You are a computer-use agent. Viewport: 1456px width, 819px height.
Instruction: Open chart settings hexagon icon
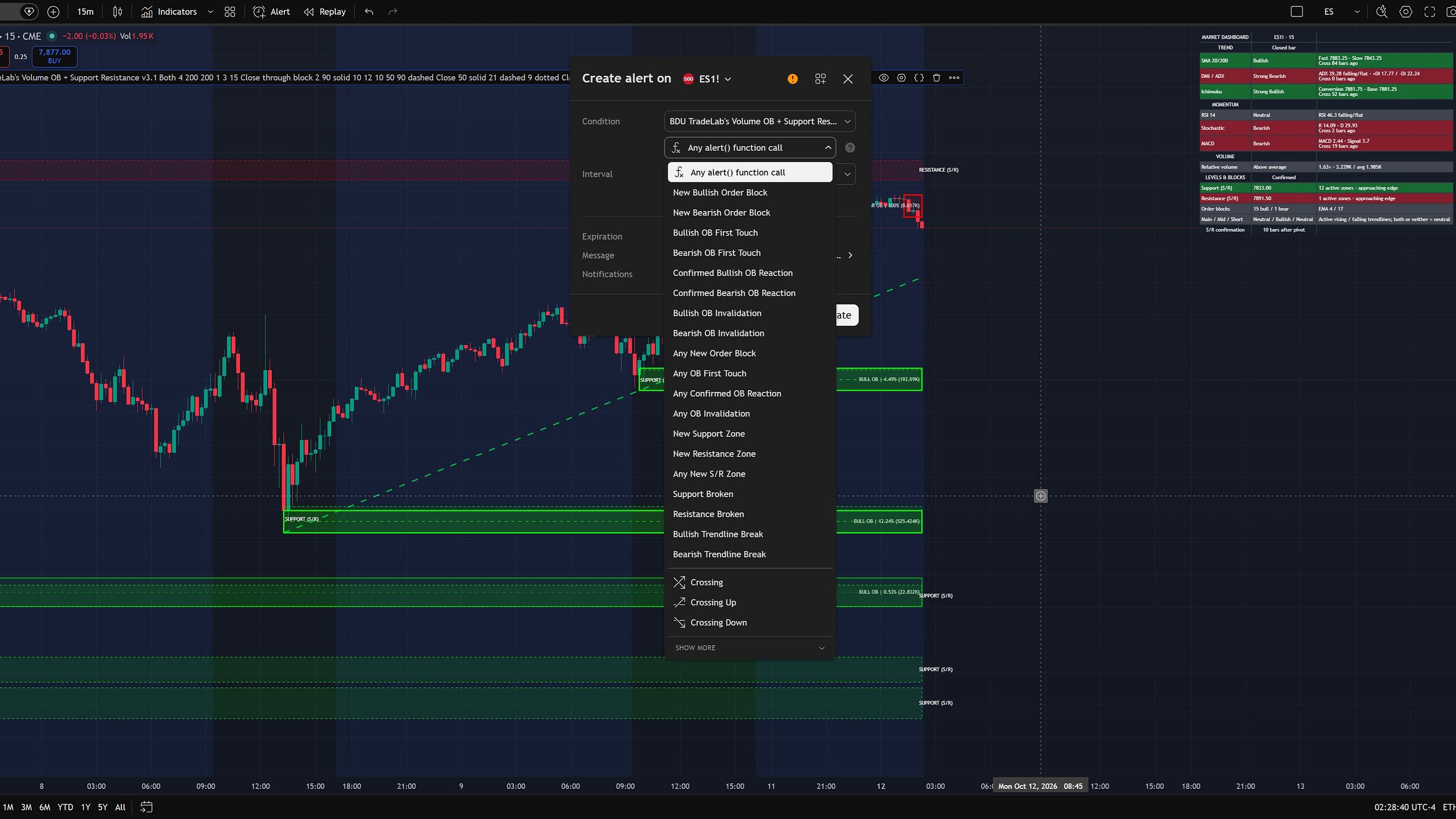(x=1405, y=11)
